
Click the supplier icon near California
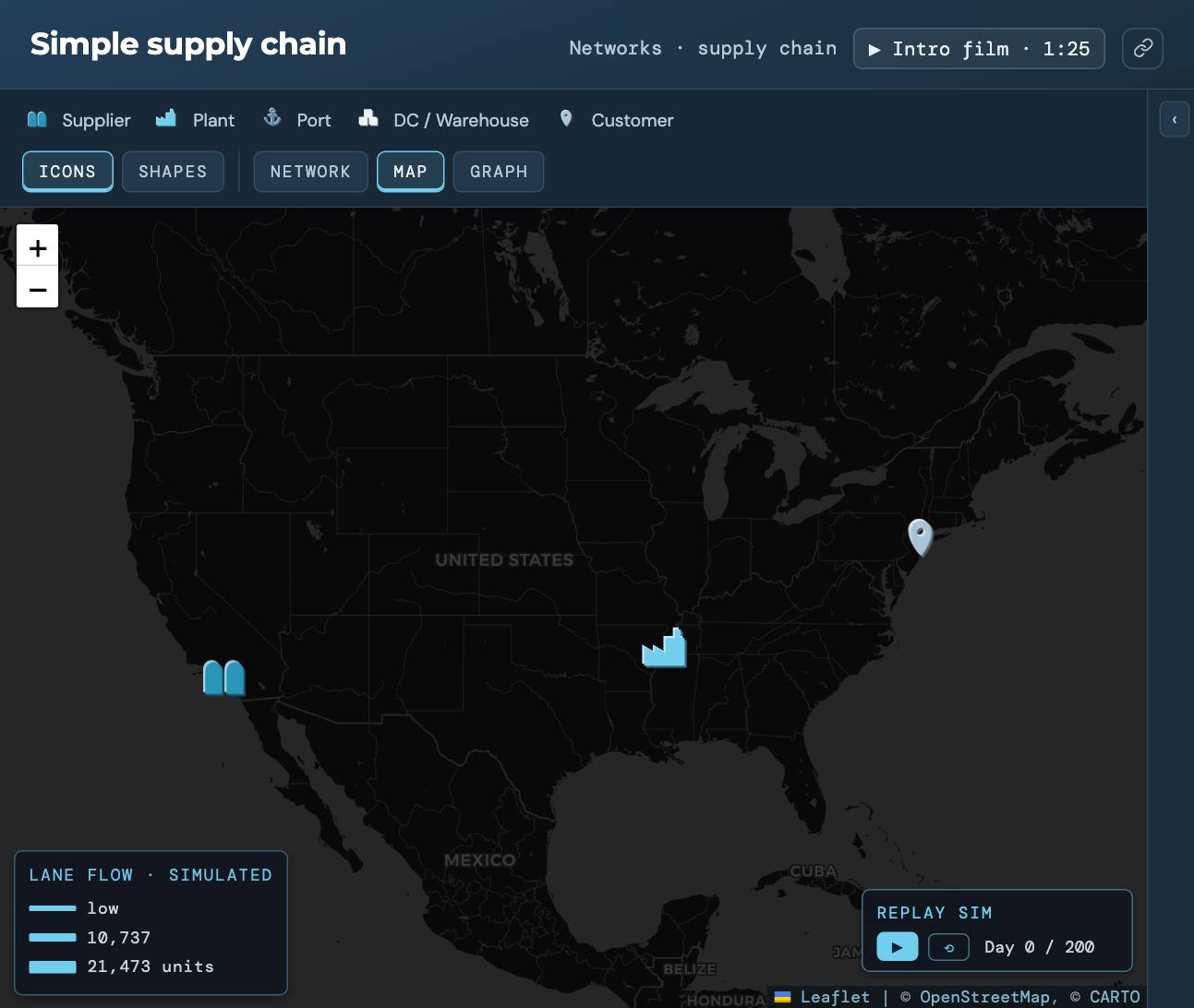(223, 678)
